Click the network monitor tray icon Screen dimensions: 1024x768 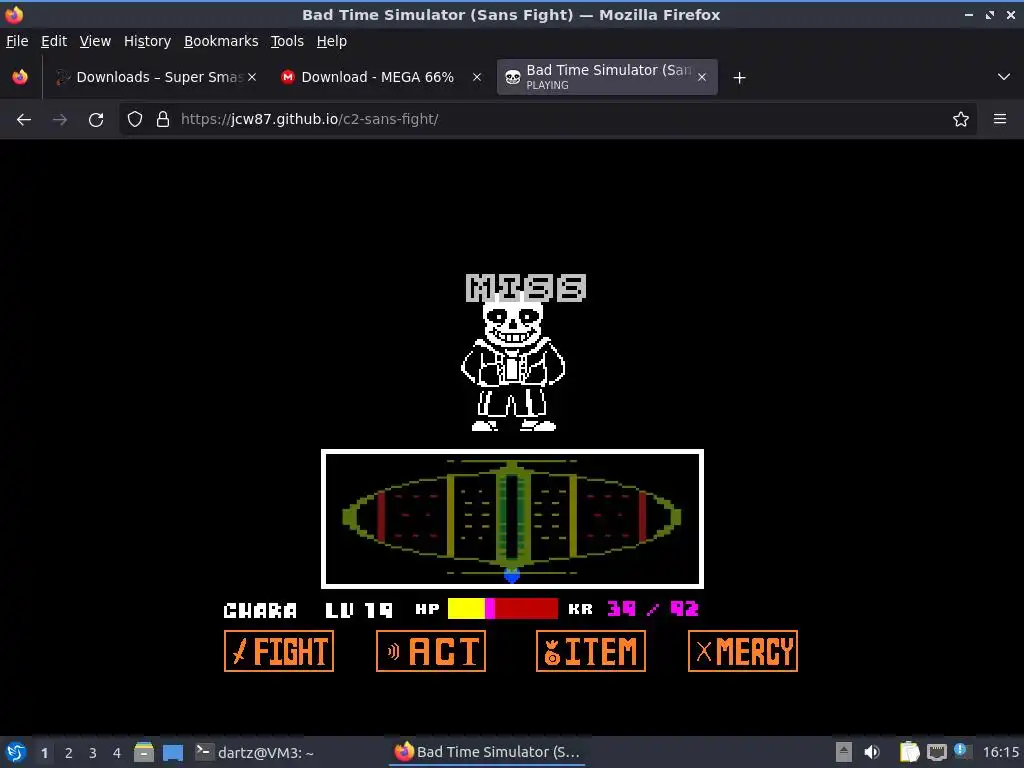coord(936,752)
